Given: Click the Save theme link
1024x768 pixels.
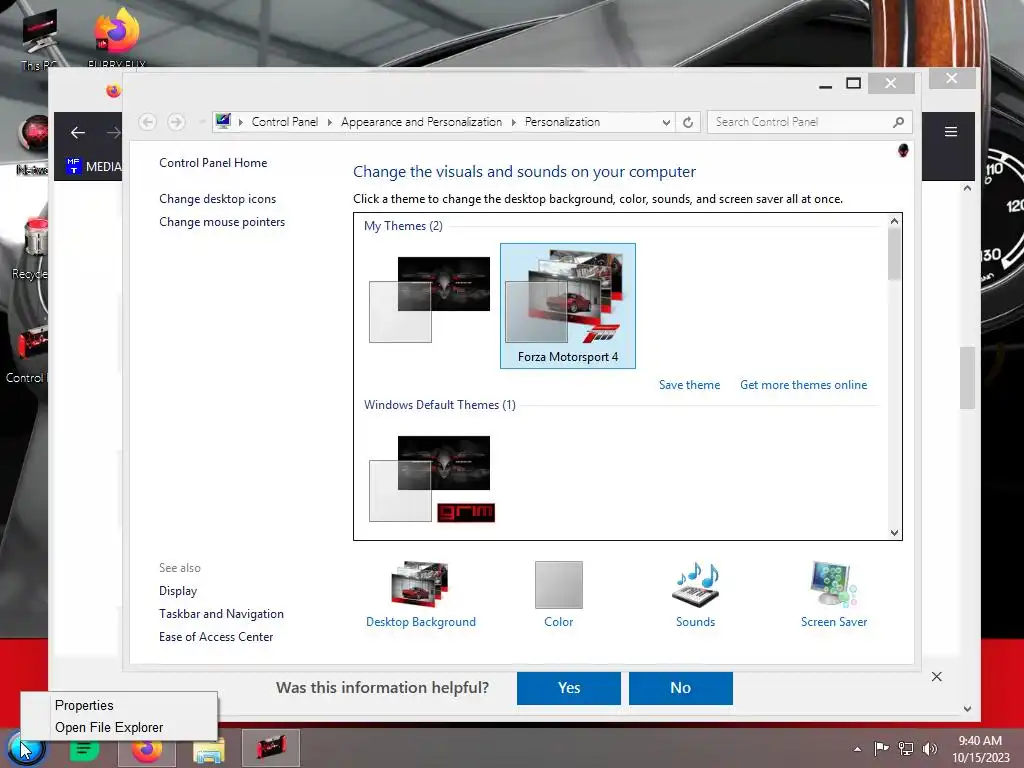Looking at the screenshot, I should coord(690,385).
